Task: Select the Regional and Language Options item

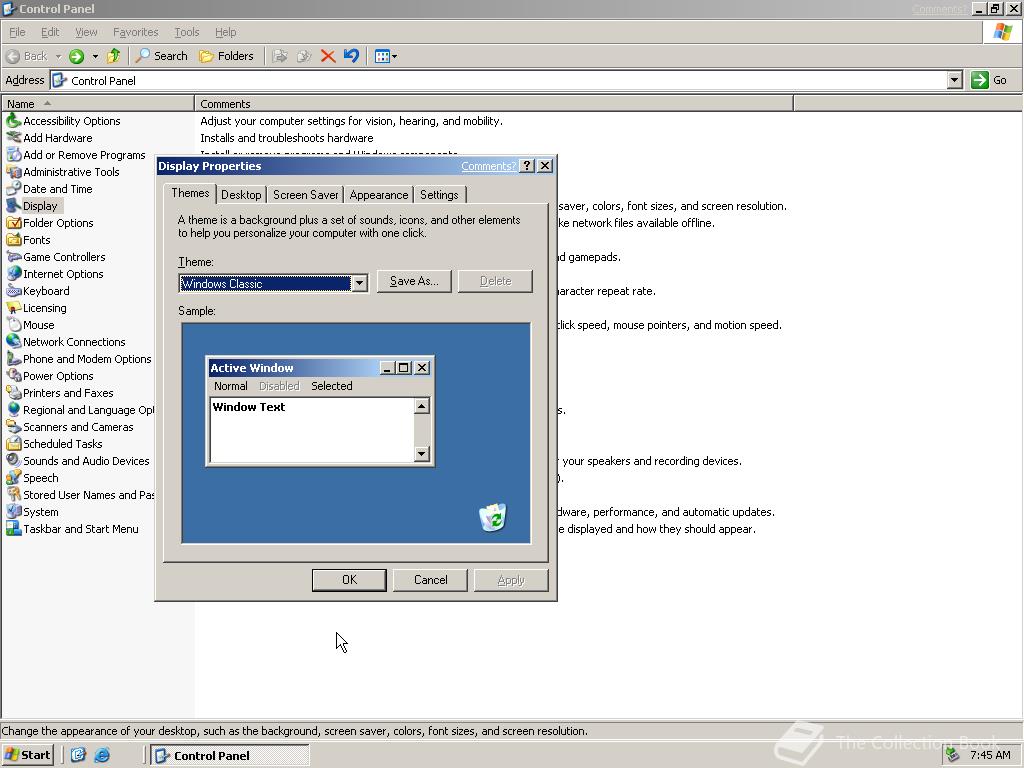Action: click(x=80, y=409)
